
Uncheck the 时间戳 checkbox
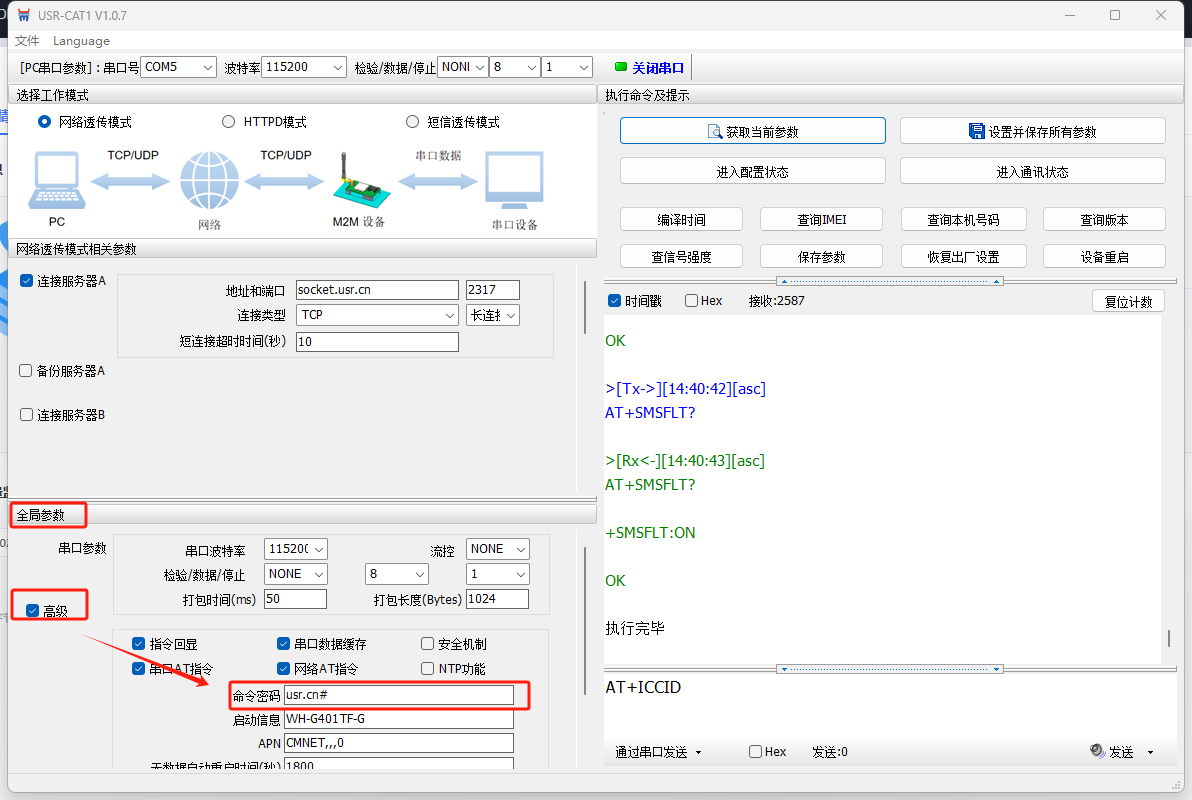615,301
